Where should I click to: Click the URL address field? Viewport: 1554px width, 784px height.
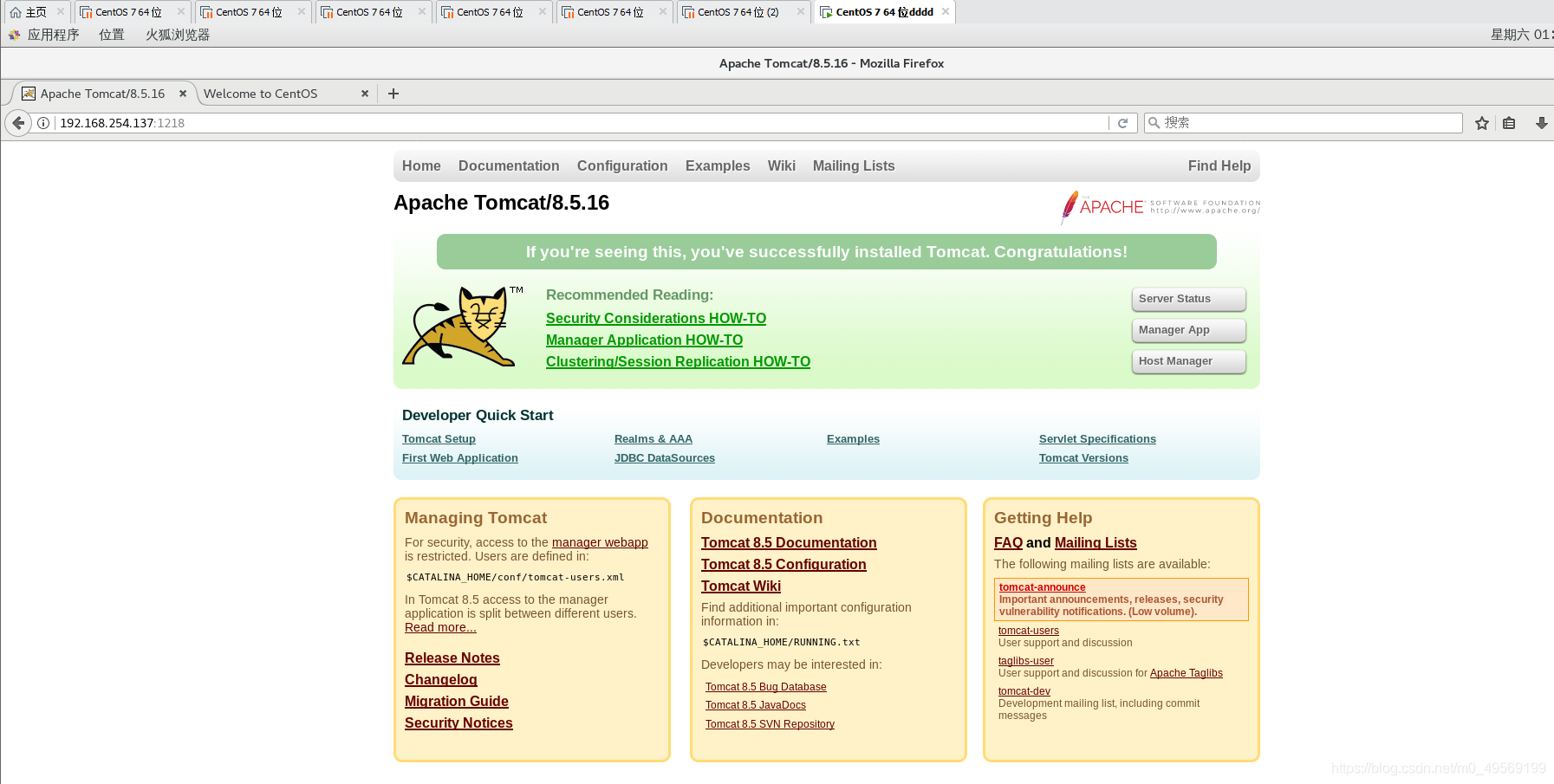pos(582,123)
